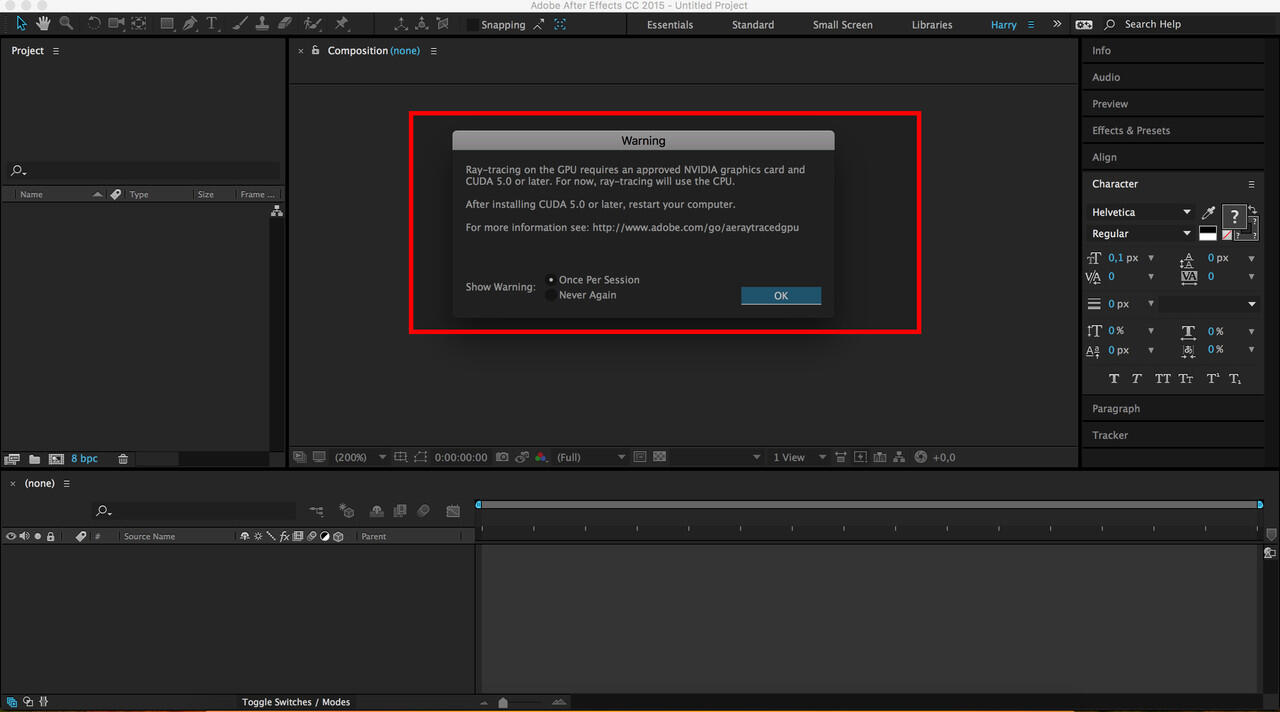Click the eyedropper in Character panel
The image size is (1280, 712).
tap(1208, 213)
